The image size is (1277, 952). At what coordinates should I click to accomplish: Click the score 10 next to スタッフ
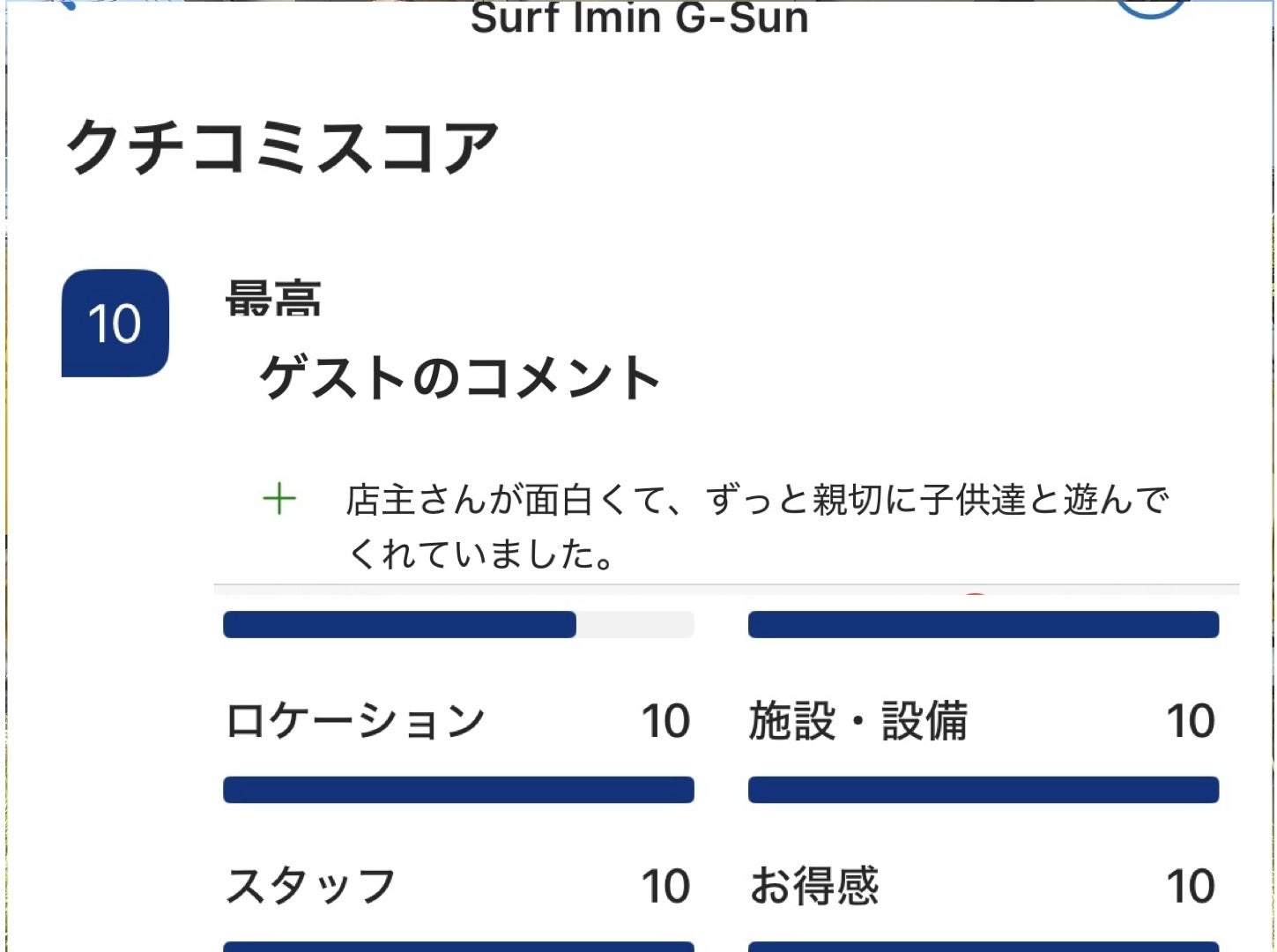(665, 886)
